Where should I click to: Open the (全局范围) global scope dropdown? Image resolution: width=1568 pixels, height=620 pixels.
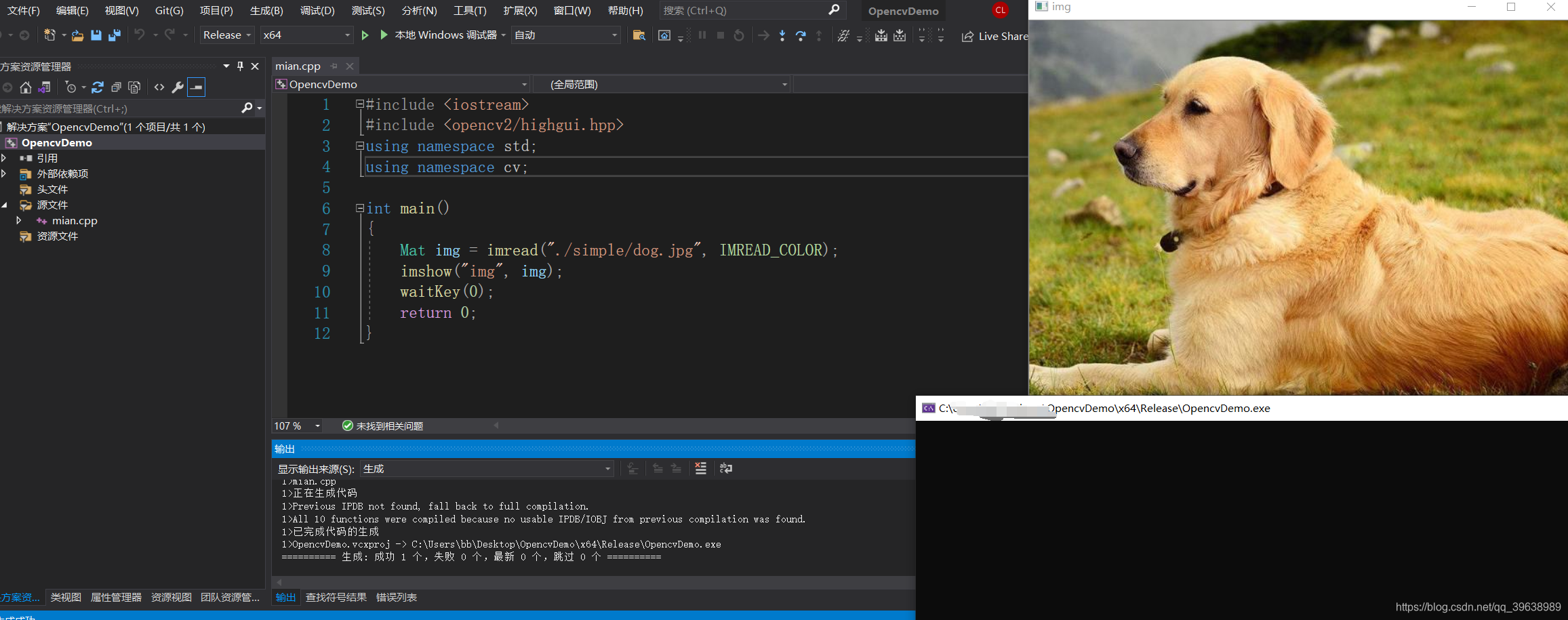tap(662, 84)
